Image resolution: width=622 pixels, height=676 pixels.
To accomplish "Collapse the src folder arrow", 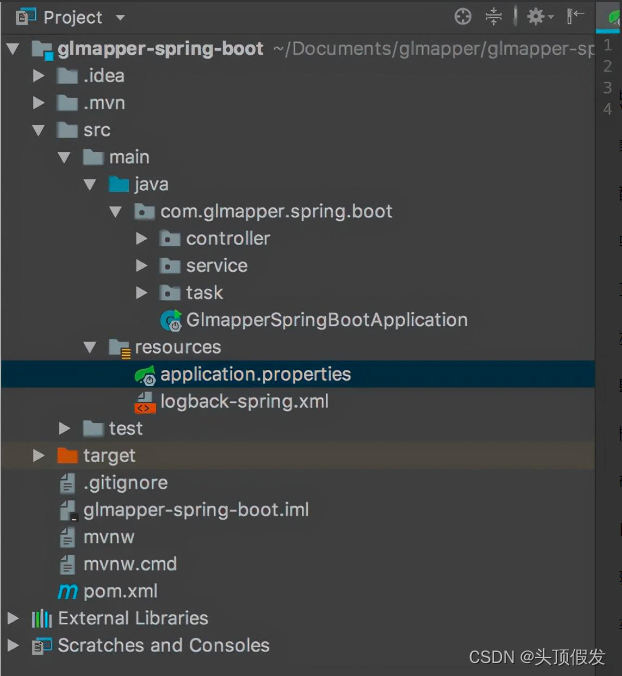I will (39, 130).
